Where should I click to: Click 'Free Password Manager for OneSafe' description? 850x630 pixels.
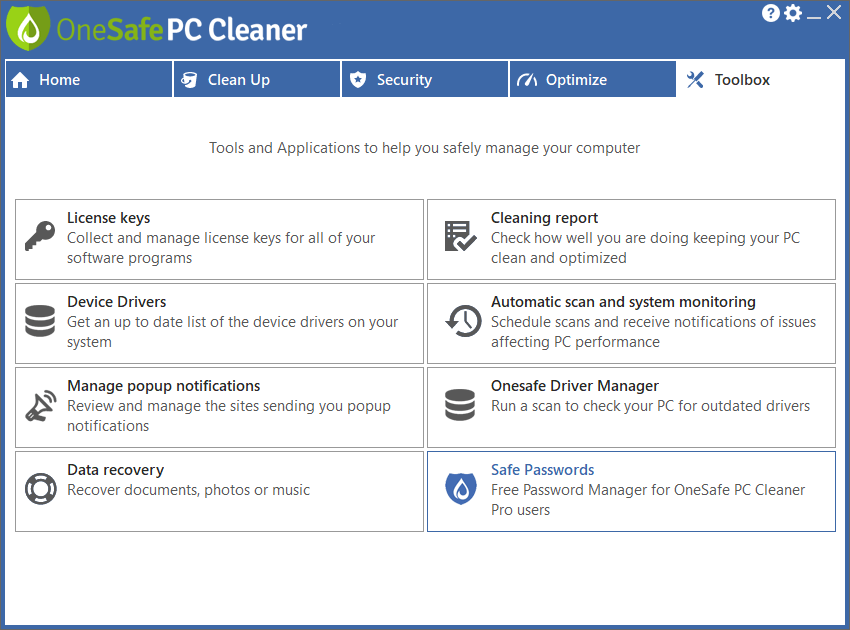tap(648, 500)
